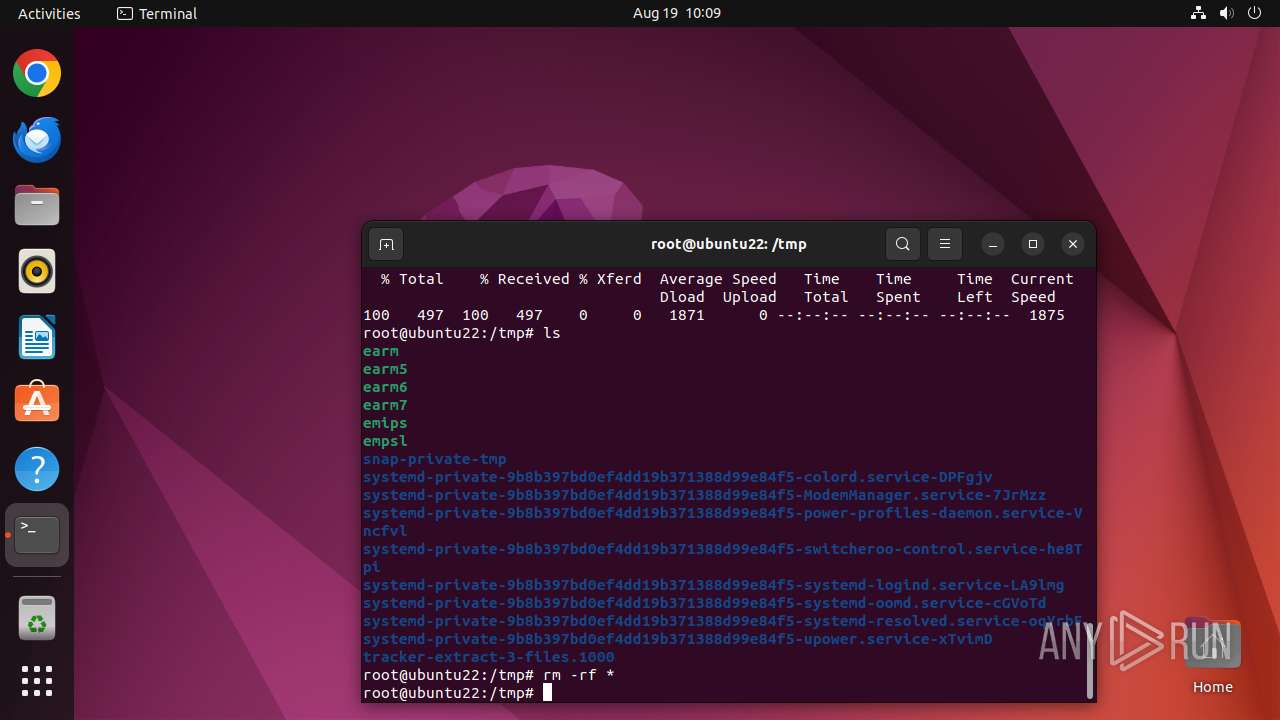The width and height of the screenshot is (1280, 720).
Task: Open Home folder on desktop
Action: pos(1212,656)
